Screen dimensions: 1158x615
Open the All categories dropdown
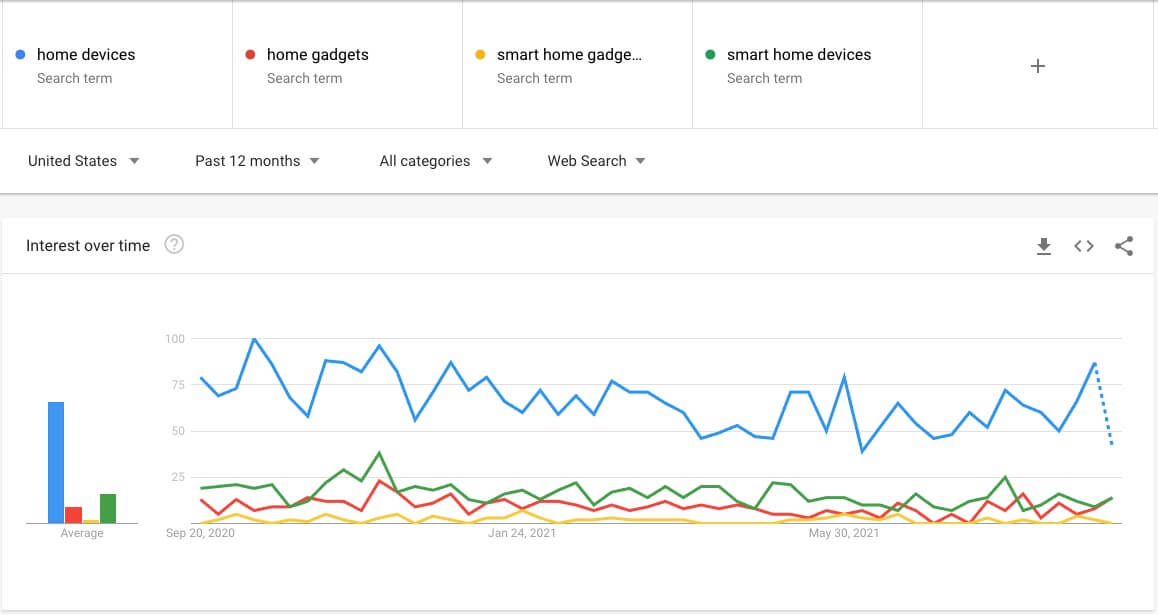[435, 161]
